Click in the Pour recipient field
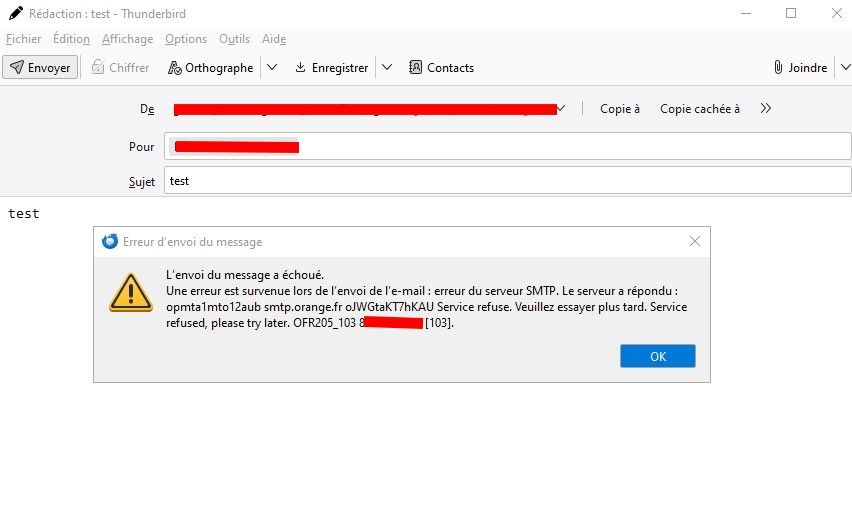 pyautogui.click(x=508, y=147)
